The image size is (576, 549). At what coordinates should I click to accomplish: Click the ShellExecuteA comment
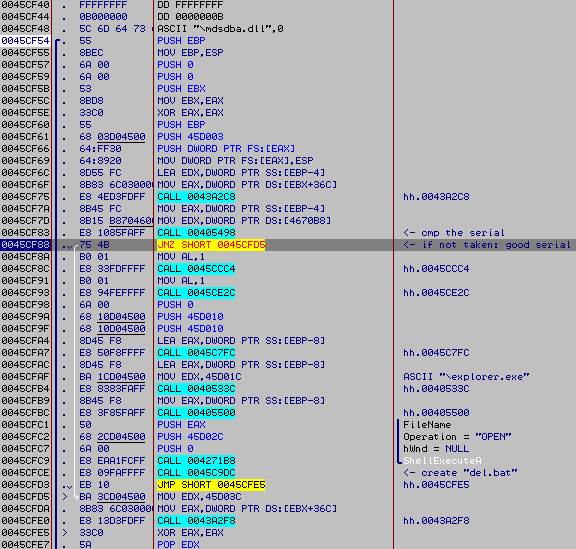point(442,461)
